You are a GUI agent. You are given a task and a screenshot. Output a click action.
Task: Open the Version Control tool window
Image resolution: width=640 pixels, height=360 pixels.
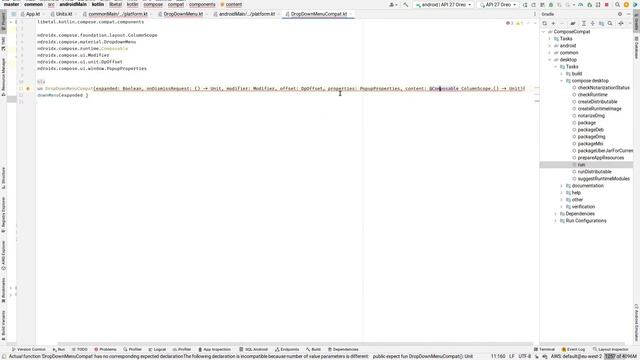[x=29, y=349]
